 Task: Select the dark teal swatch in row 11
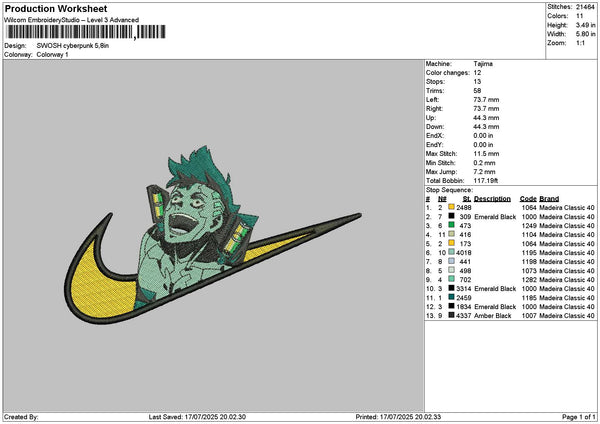(452, 297)
